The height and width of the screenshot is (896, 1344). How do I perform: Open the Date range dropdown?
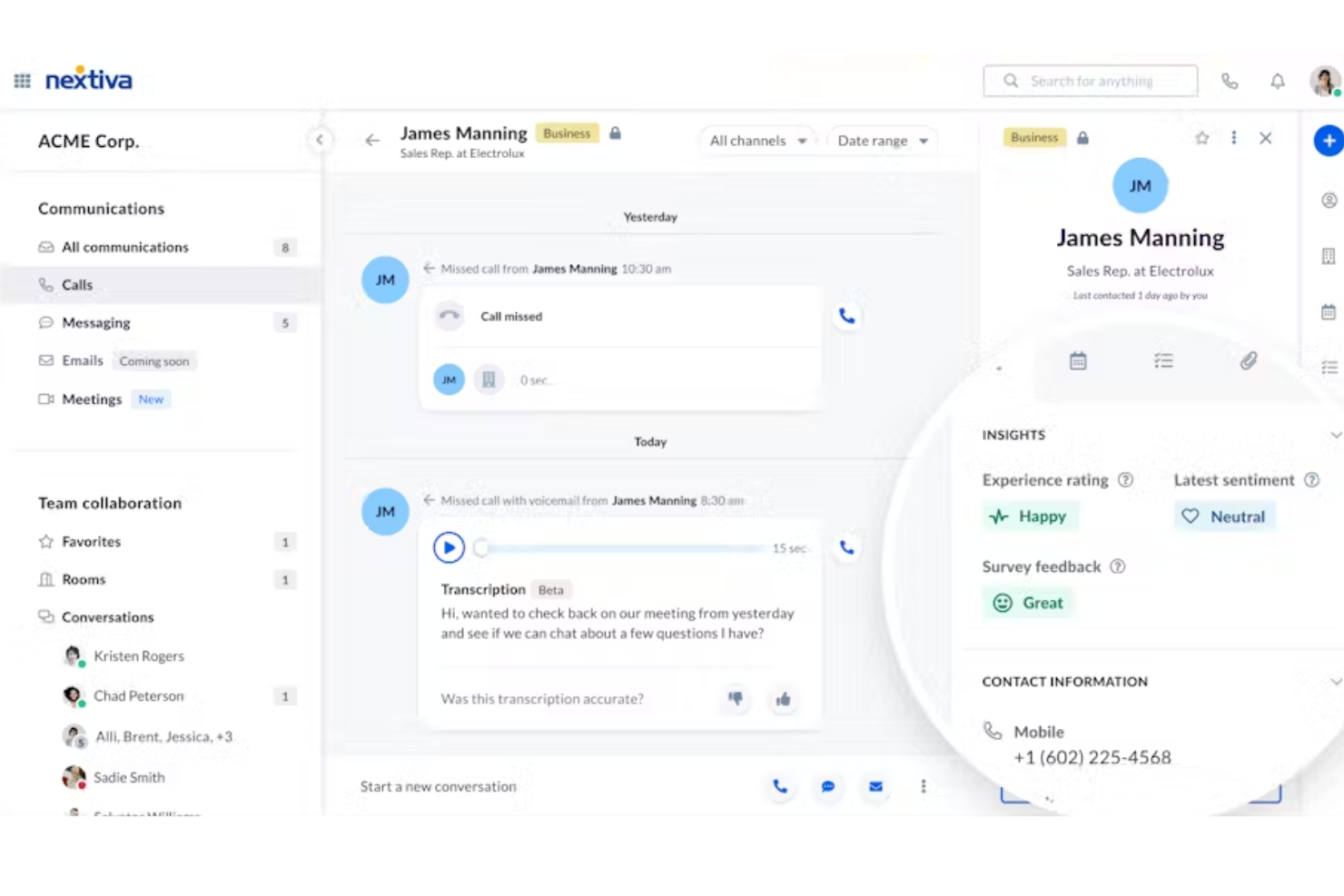881,140
